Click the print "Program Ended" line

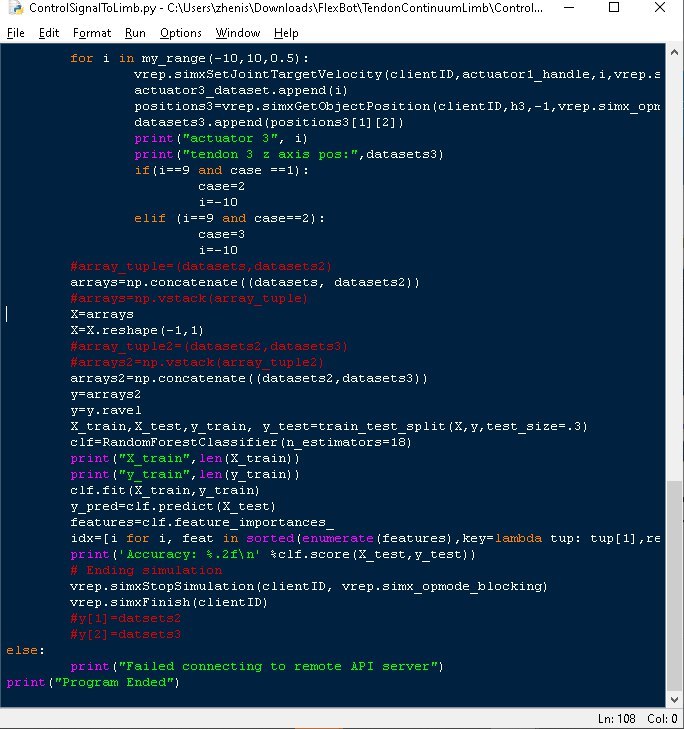pos(93,682)
